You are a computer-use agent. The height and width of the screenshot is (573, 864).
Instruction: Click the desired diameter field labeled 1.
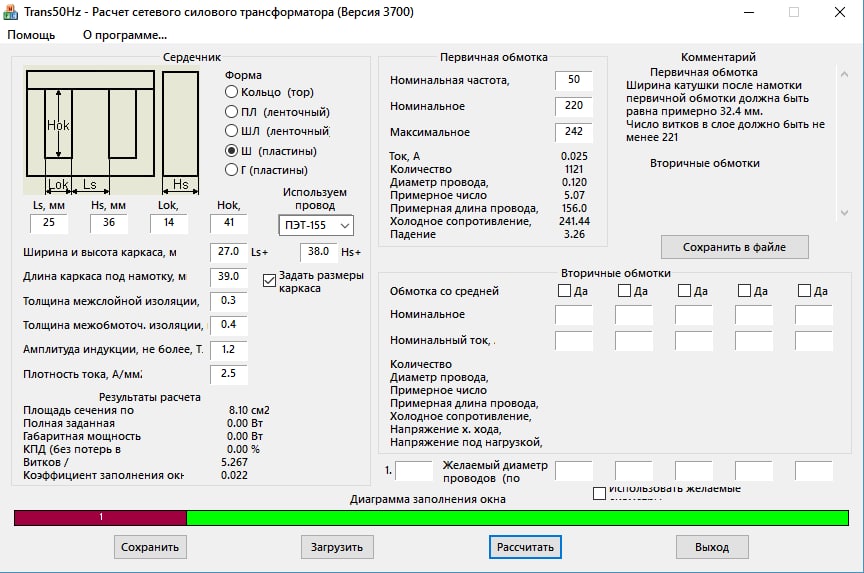(414, 471)
